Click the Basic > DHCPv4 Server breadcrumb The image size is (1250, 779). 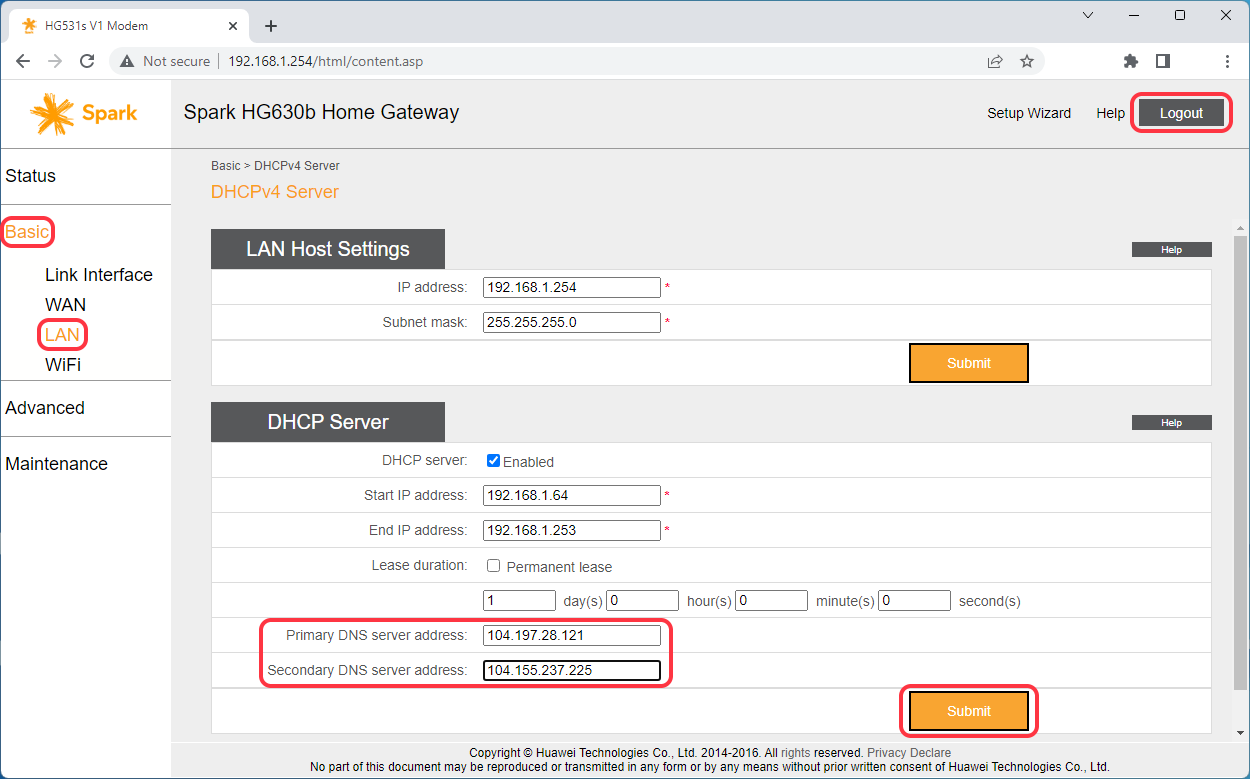pos(275,166)
